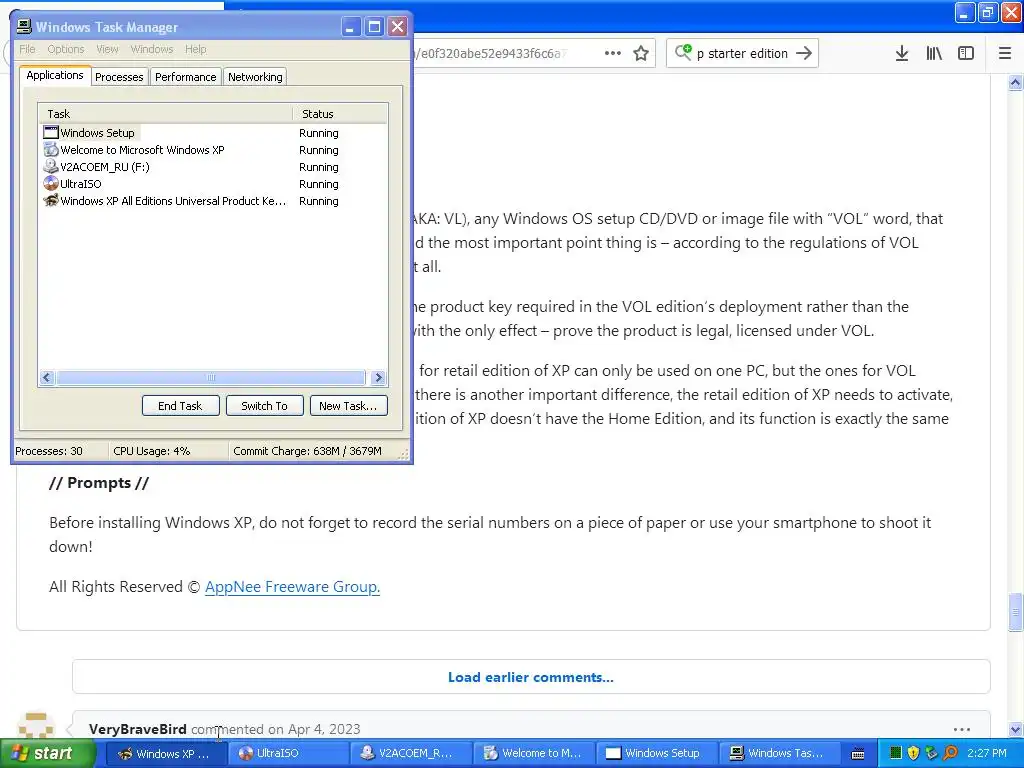Click the browser search field text
The height and width of the screenshot is (768, 1024).
(x=742, y=54)
